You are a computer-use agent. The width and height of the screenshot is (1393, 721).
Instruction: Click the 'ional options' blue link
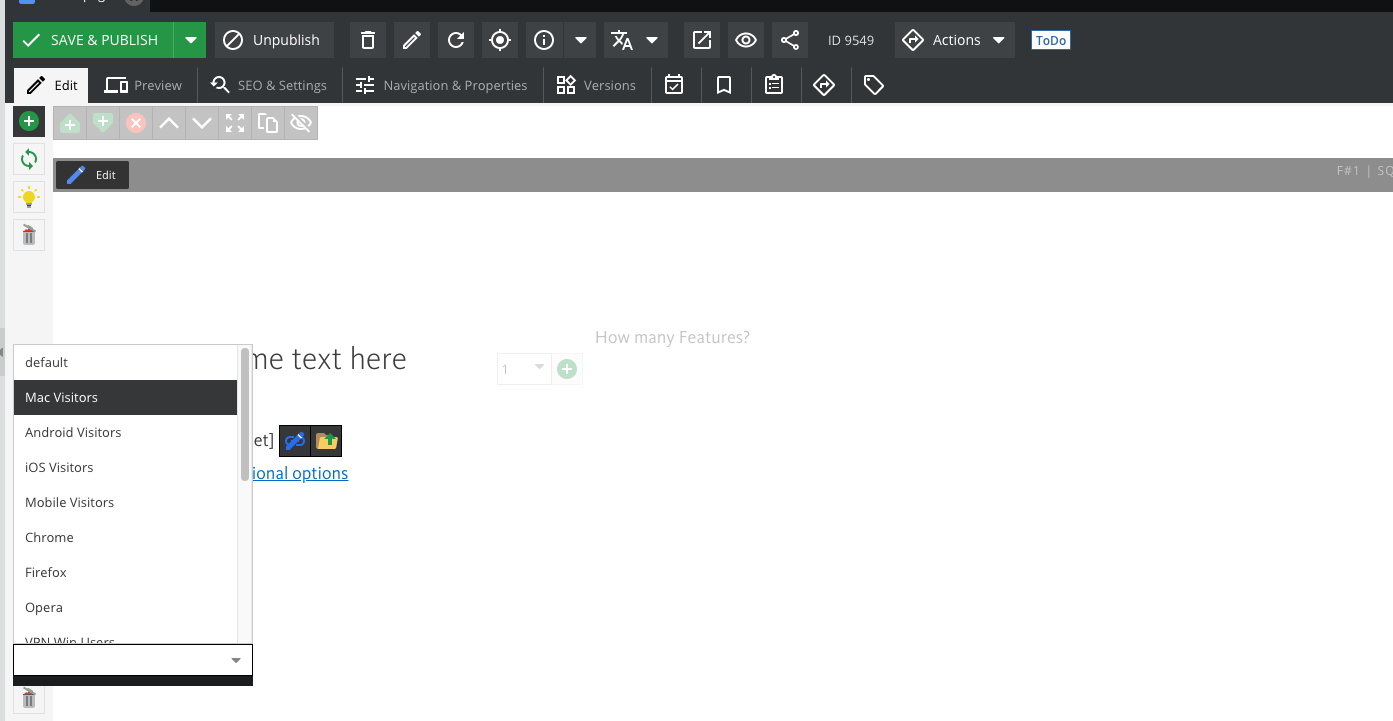pyautogui.click(x=300, y=473)
